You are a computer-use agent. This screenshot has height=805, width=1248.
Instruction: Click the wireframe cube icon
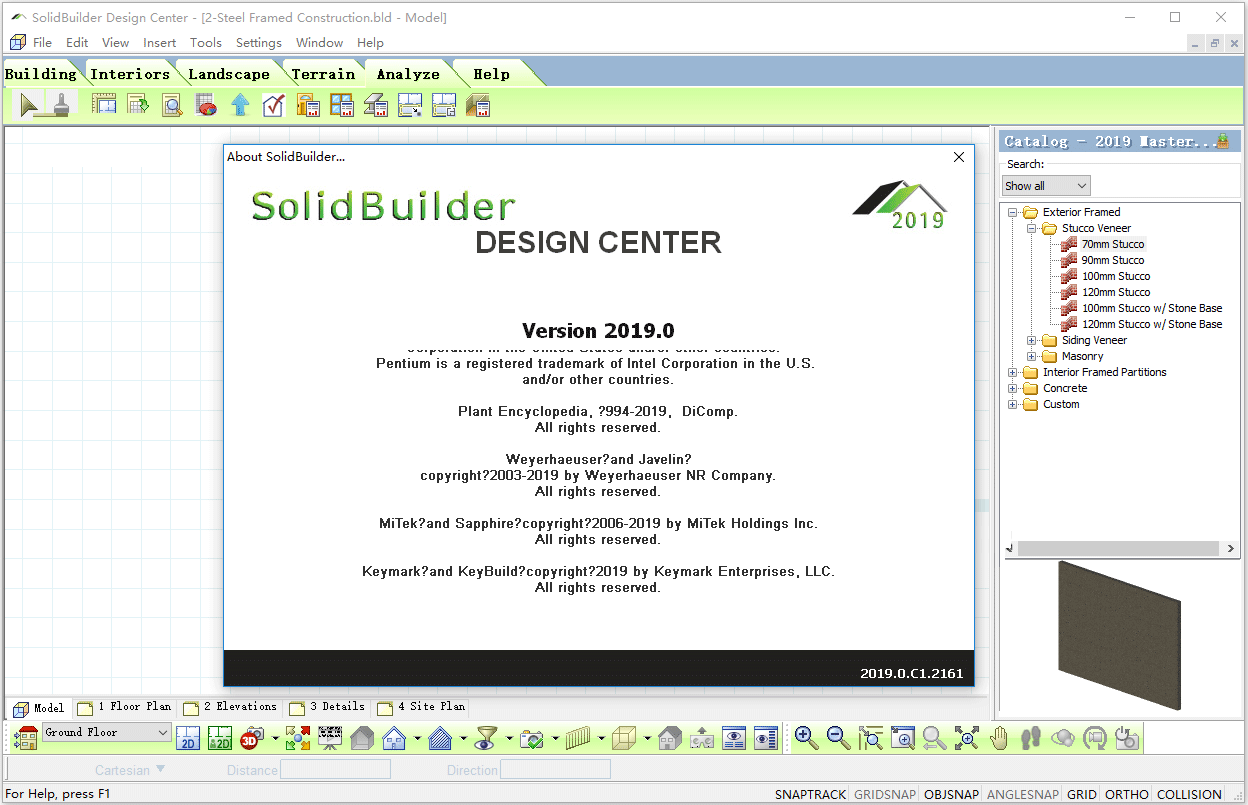tap(624, 739)
